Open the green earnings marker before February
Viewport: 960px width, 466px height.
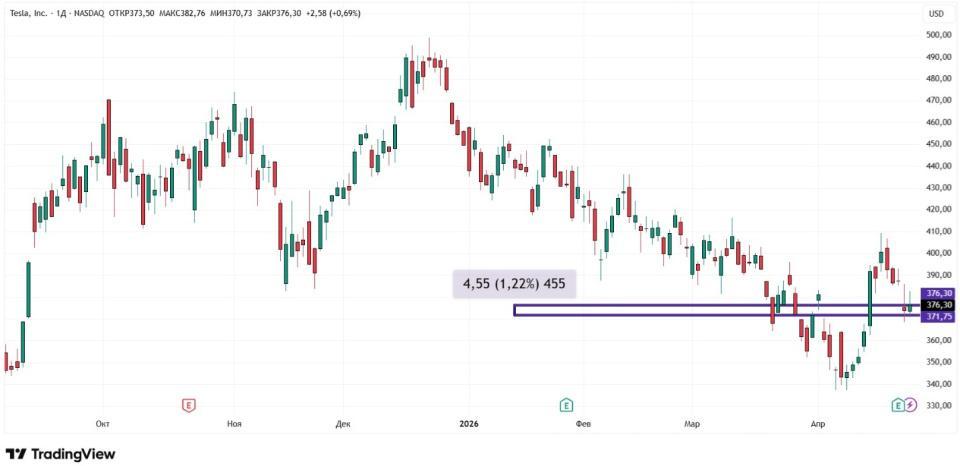click(x=566, y=405)
